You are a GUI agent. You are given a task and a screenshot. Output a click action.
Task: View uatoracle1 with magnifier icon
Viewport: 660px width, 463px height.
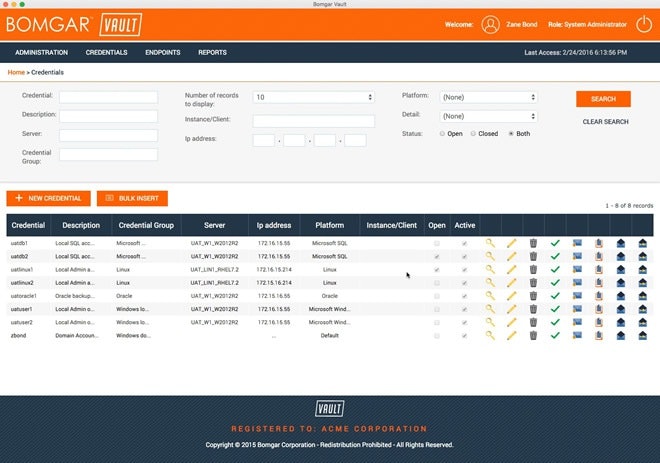pyautogui.click(x=490, y=296)
